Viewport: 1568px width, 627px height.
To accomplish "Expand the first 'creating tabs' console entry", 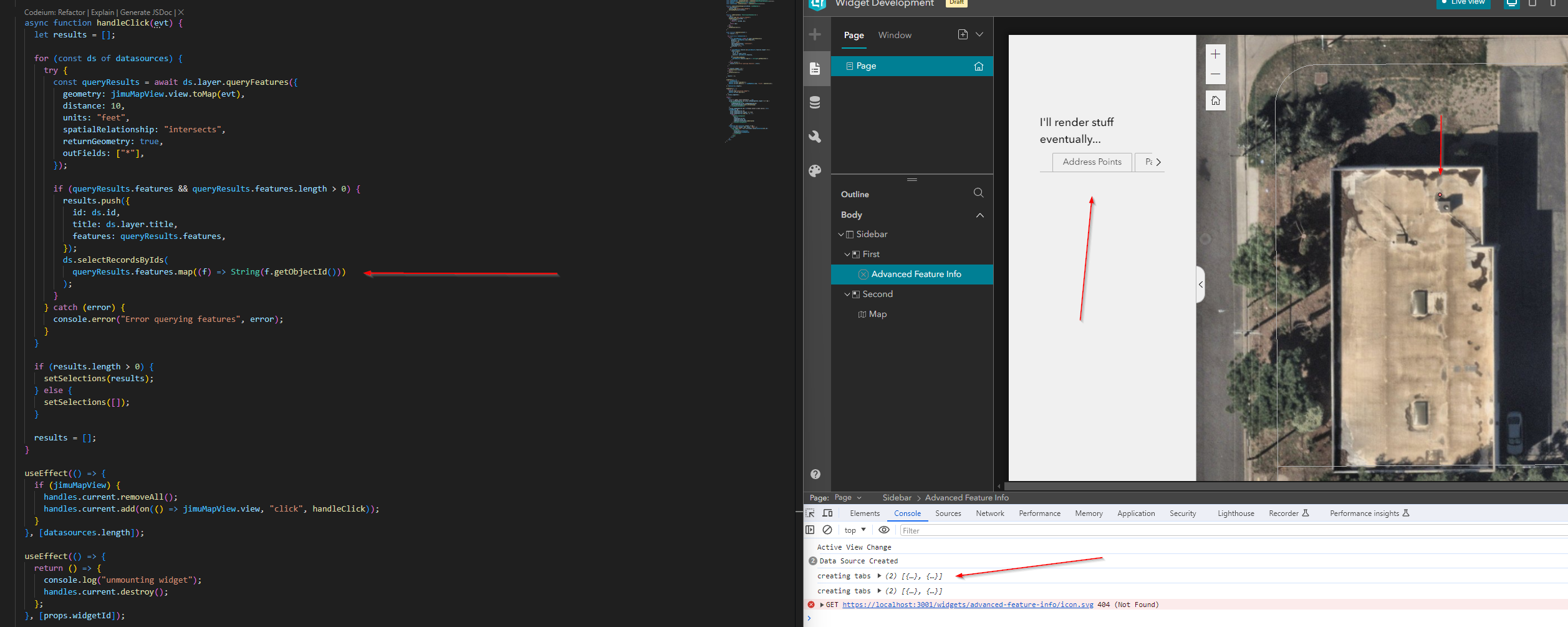I will click(x=878, y=575).
